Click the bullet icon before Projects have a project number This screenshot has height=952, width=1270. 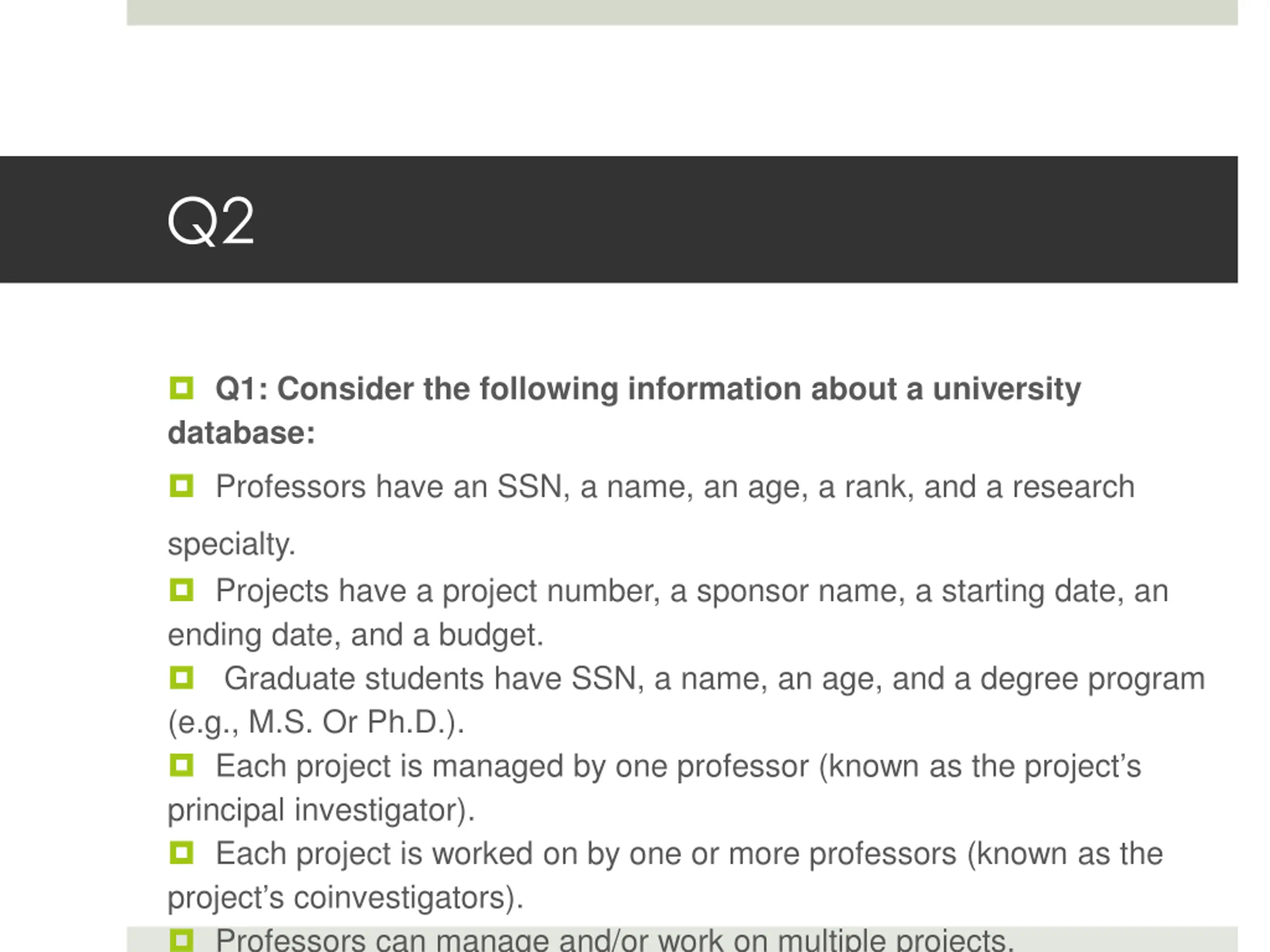pyautogui.click(x=182, y=590)
